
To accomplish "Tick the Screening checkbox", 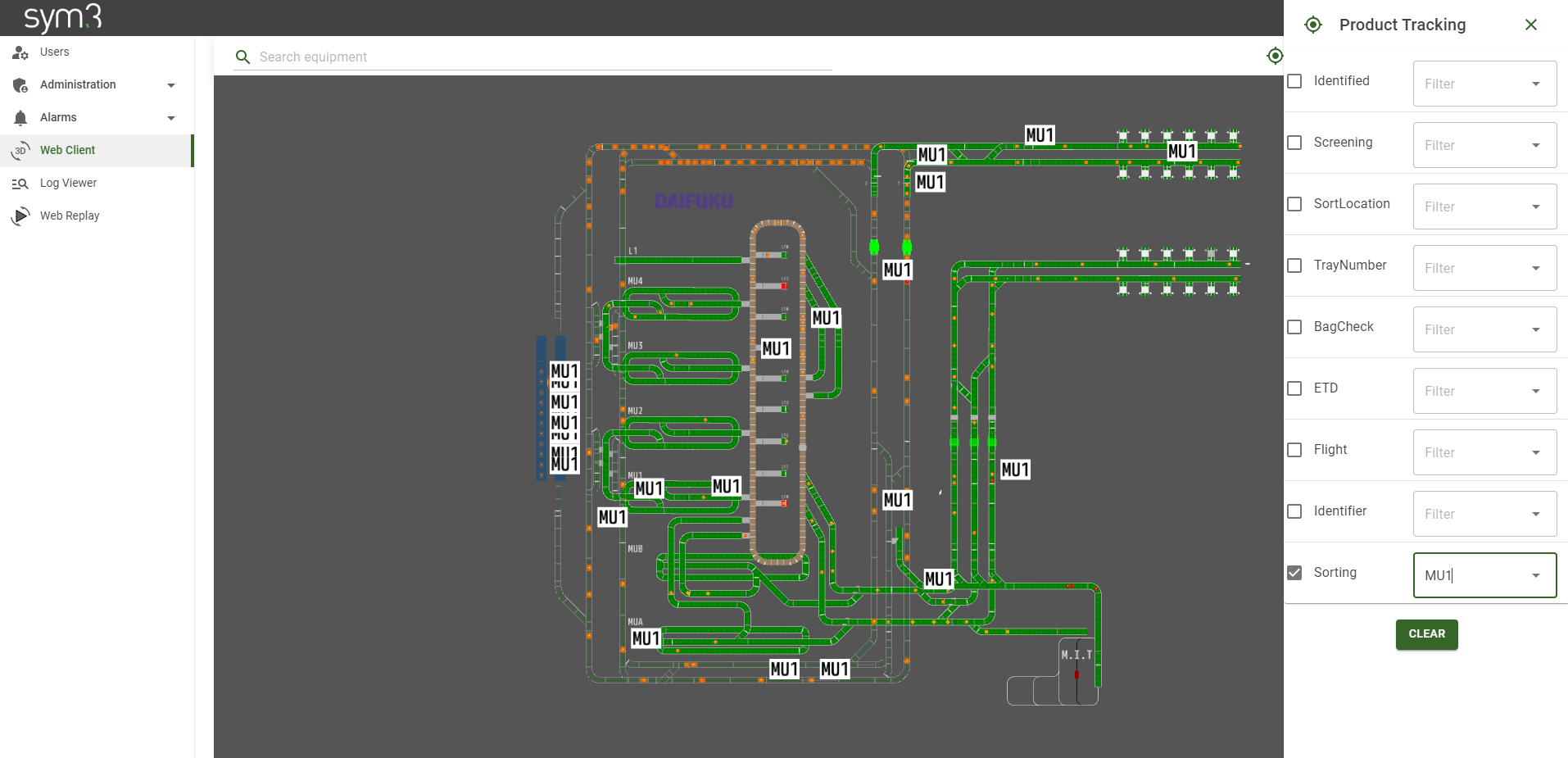I will (1294, 143).
